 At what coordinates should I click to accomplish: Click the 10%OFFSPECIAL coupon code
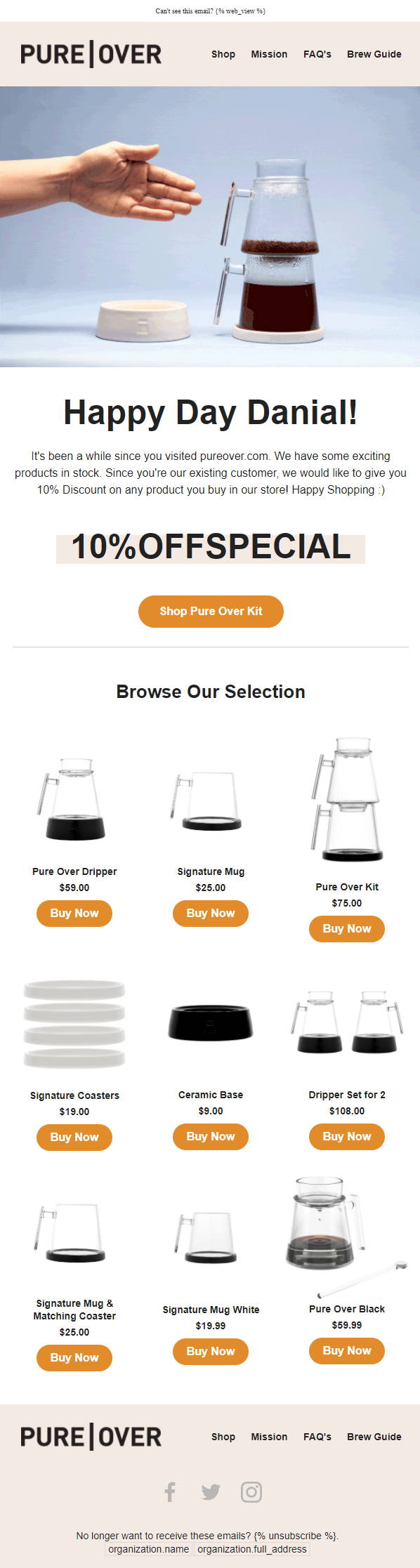coord(211,548)
